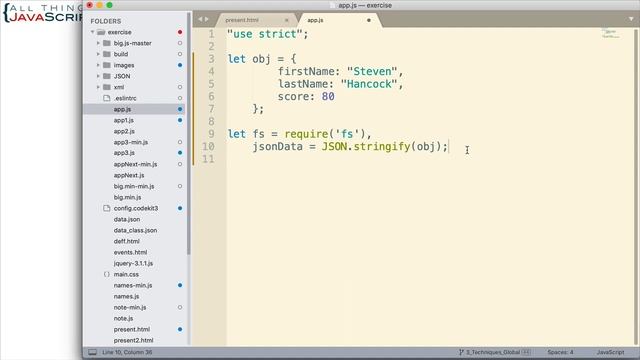Open appNext.js file
The width and height of the screenshot is (640, 360).
click(x=129, y=175)
